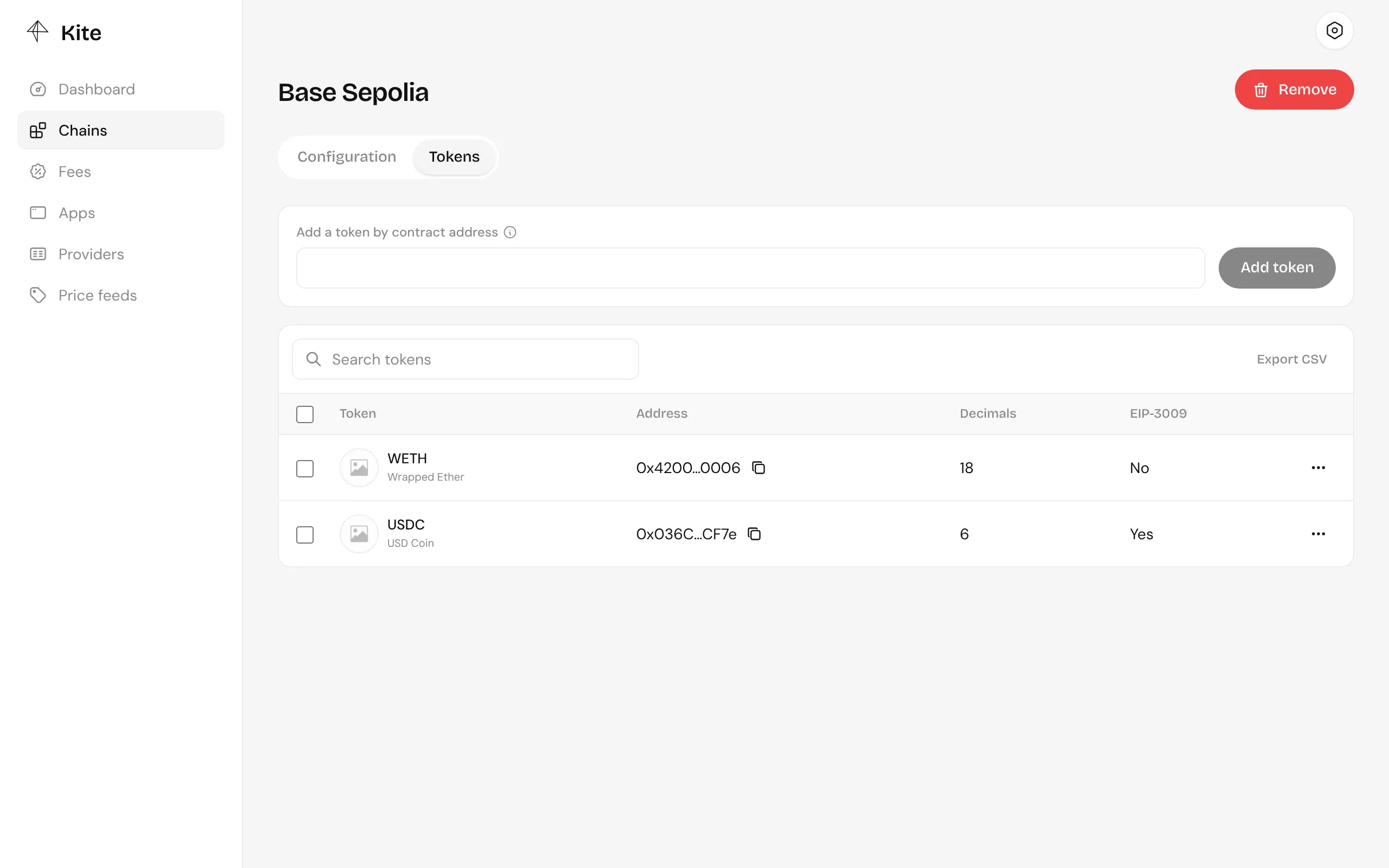Click the WETH token image placeholder
Screen dimensions: 1389x868
[359, 468]
